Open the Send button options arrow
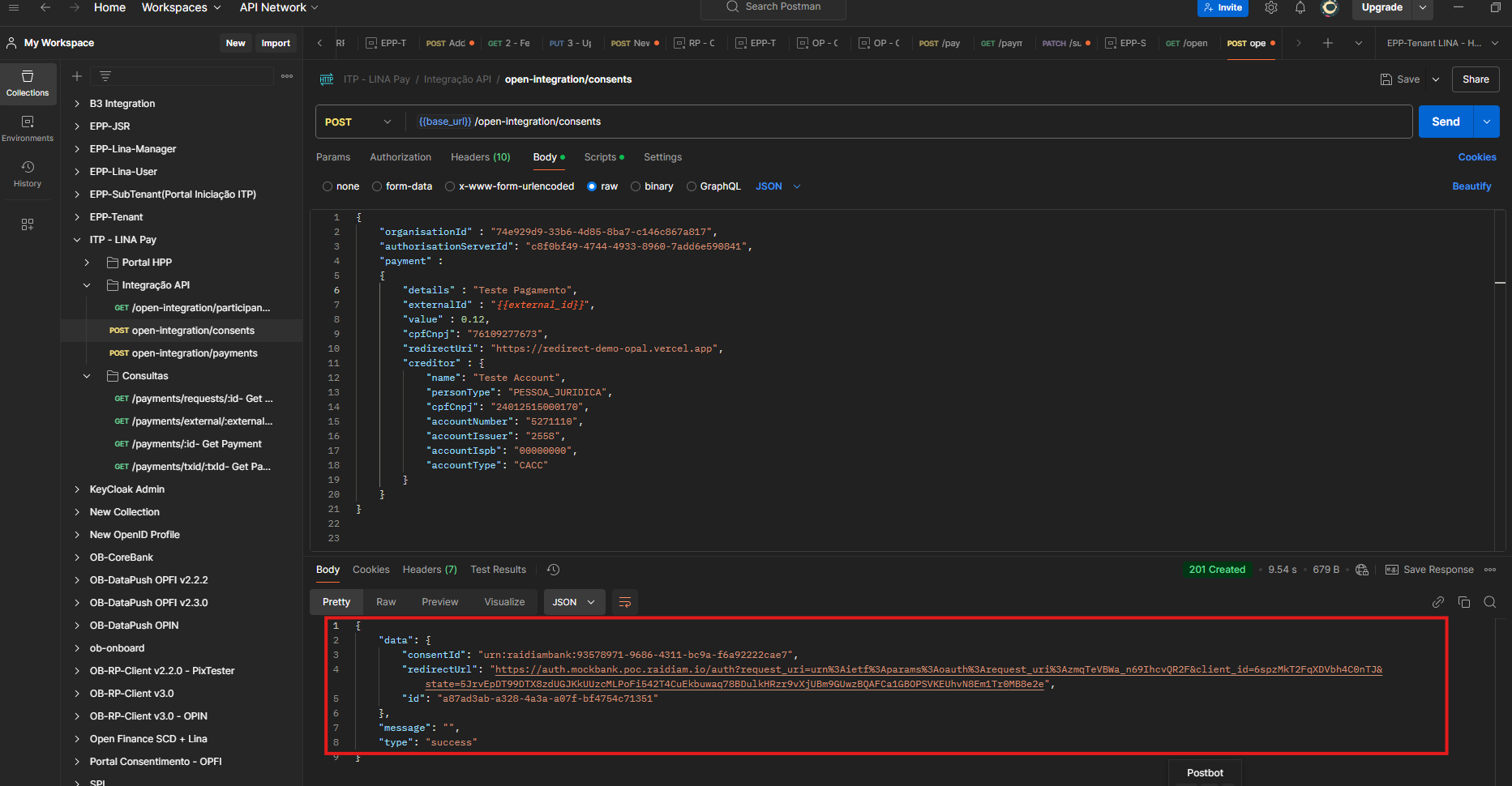Image resolution: width=1512 pixels, height=786 pixels. pos(1487,122)
